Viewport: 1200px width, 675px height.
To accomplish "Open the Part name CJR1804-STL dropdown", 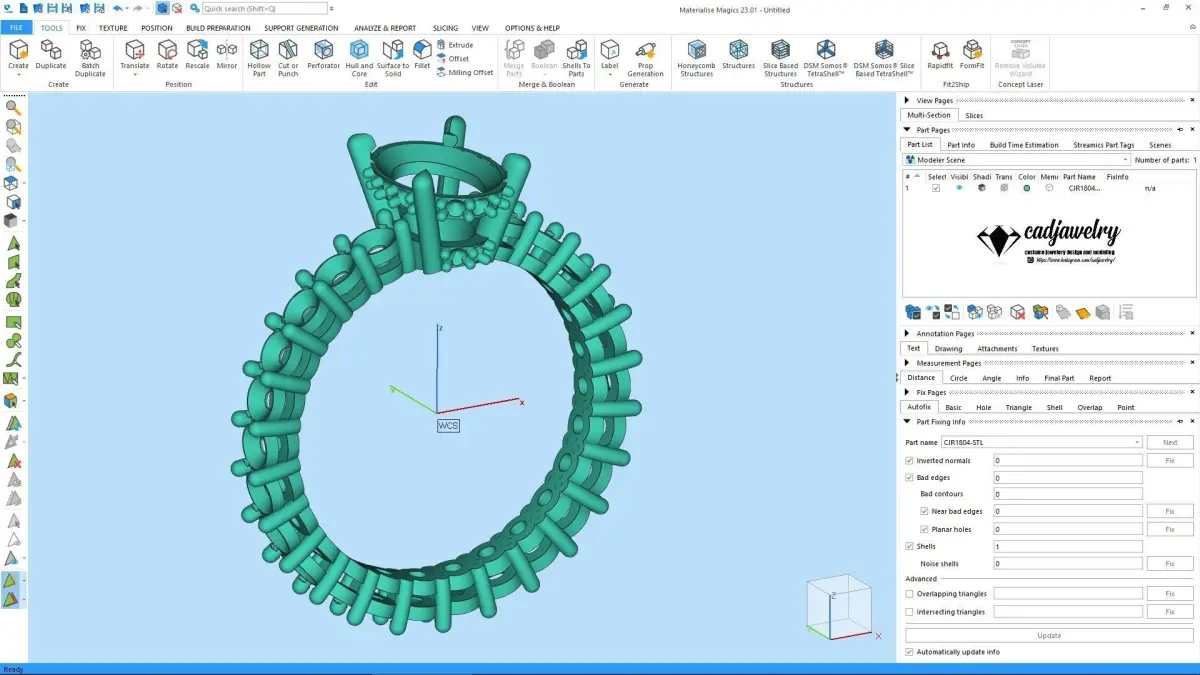I will (x=1042, y=442).
